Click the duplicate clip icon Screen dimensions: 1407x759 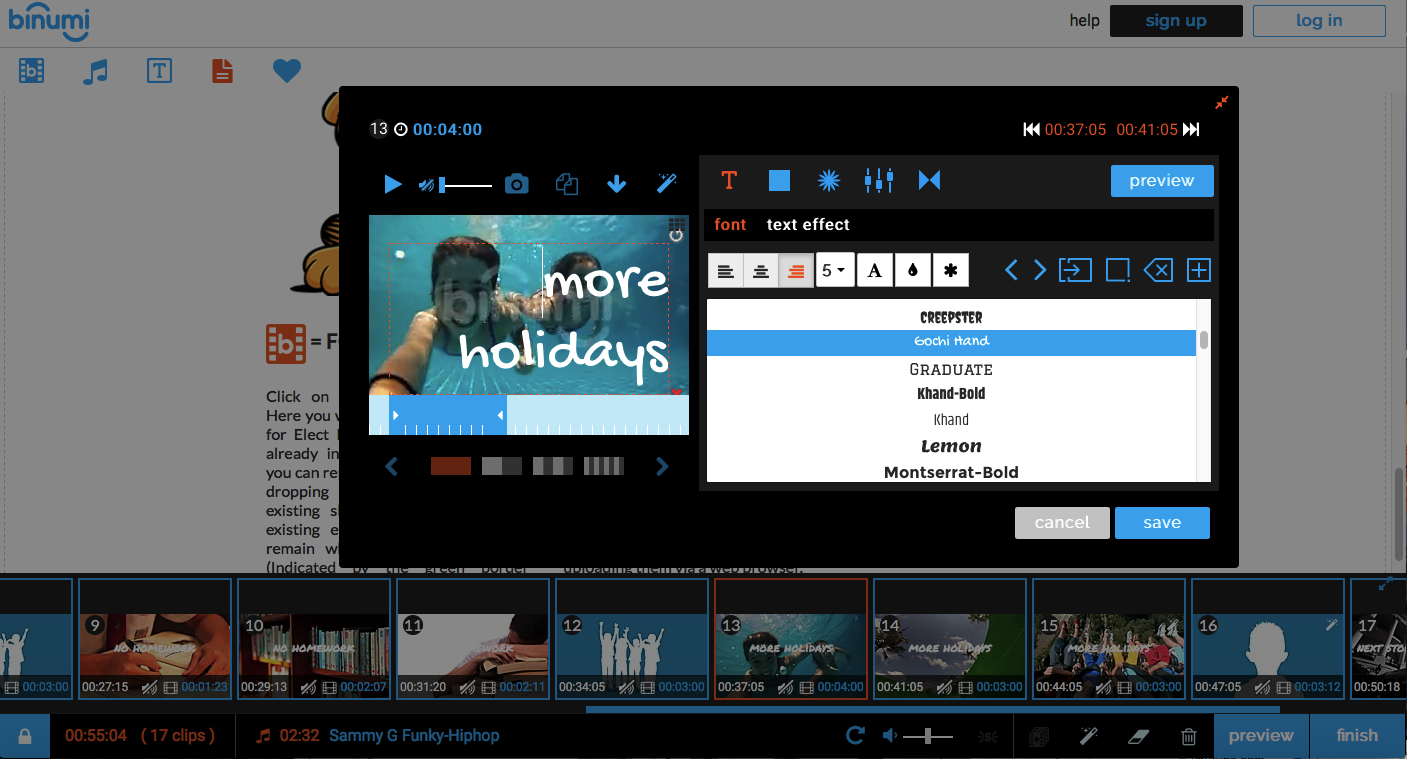click(x=567, y=184)
